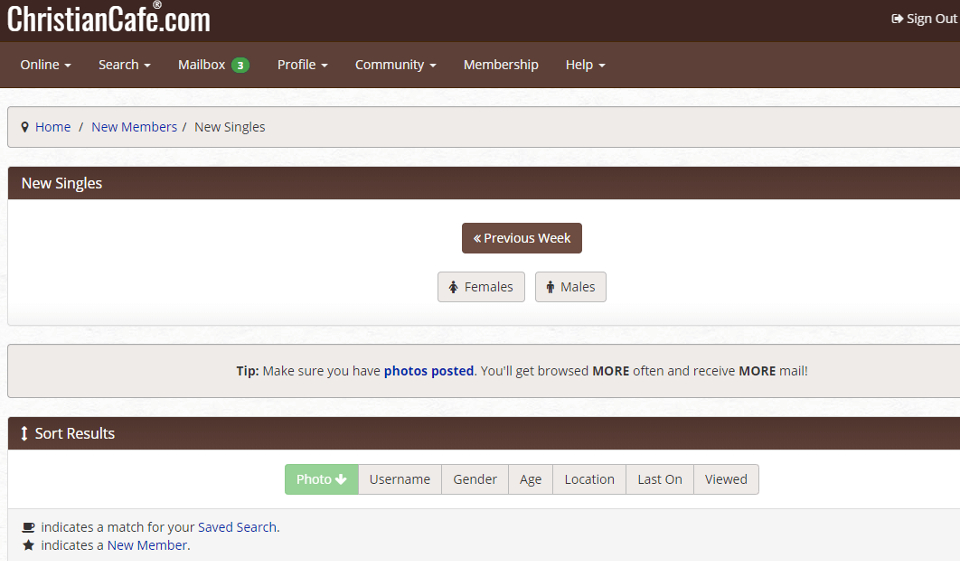Expand the Online dropdown menu
Screen dimensions: 960x561
click(46, 65)
